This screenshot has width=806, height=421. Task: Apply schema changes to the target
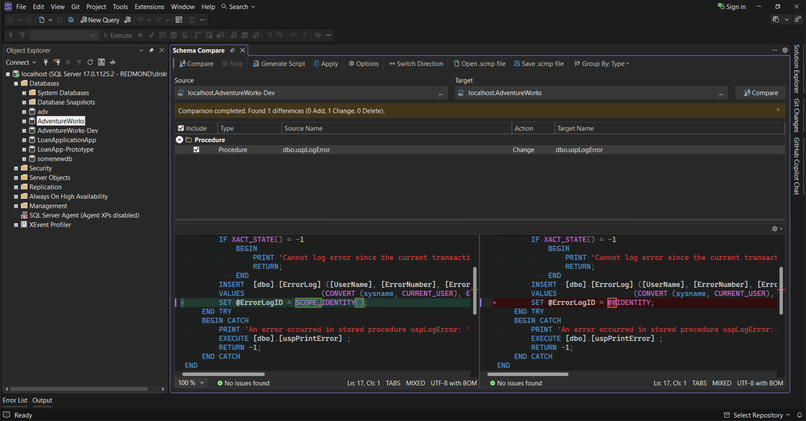[x=326, y=64]
